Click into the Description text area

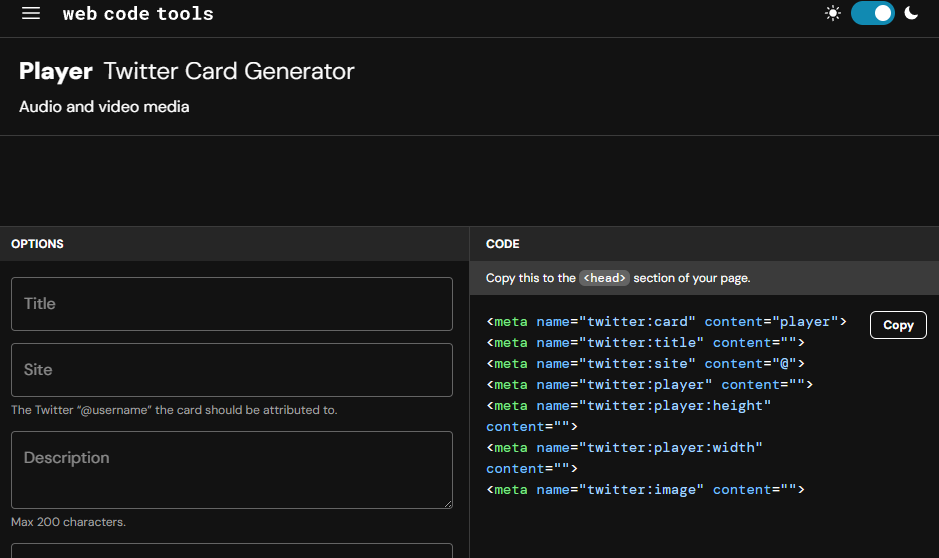[x=232, y=469]
